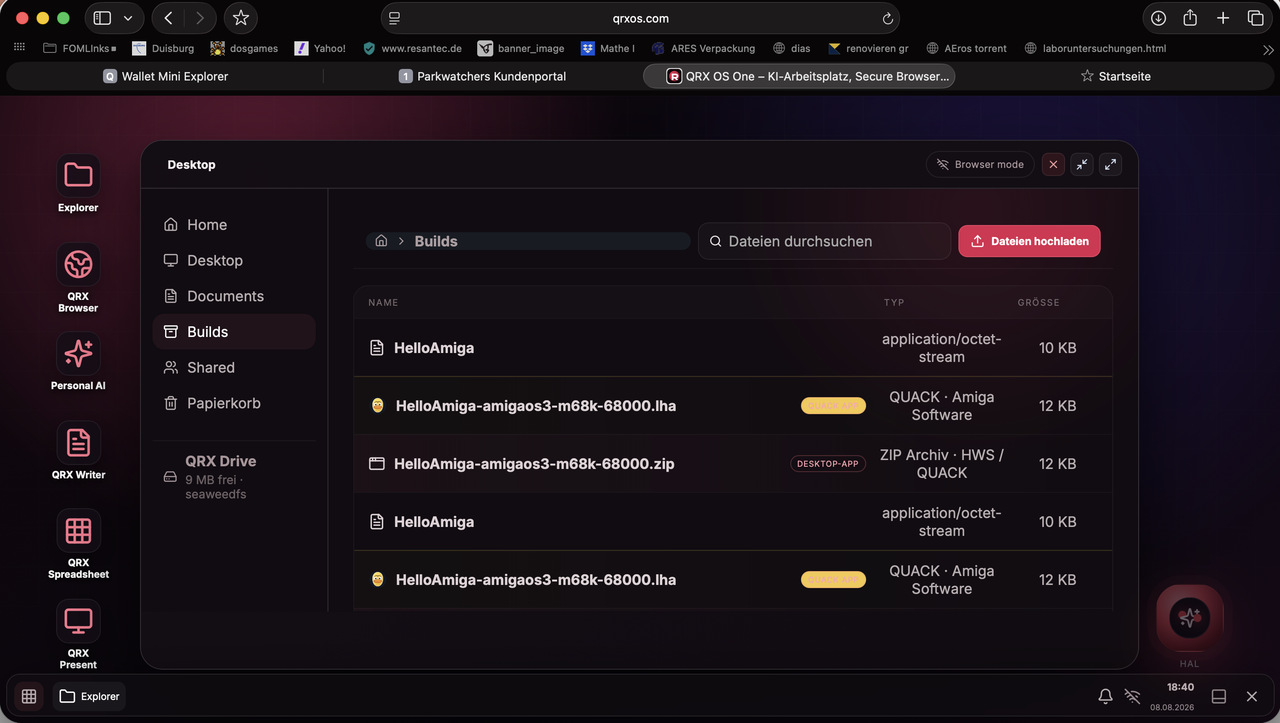Switch the QRX window to fullscreen

point(1110,165)
